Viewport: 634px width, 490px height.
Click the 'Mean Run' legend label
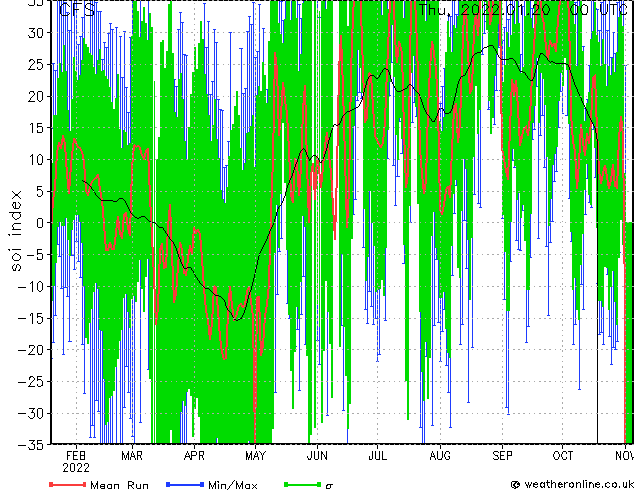[120, 485]
